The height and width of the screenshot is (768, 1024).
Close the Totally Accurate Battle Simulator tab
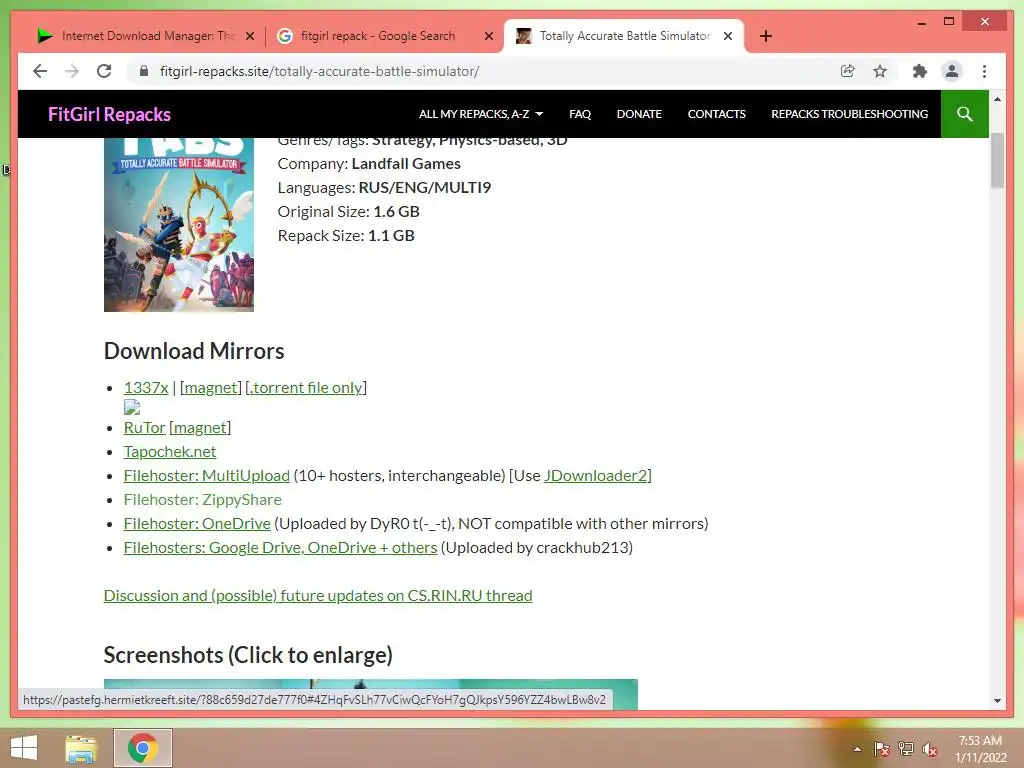[x=728, y=36]
